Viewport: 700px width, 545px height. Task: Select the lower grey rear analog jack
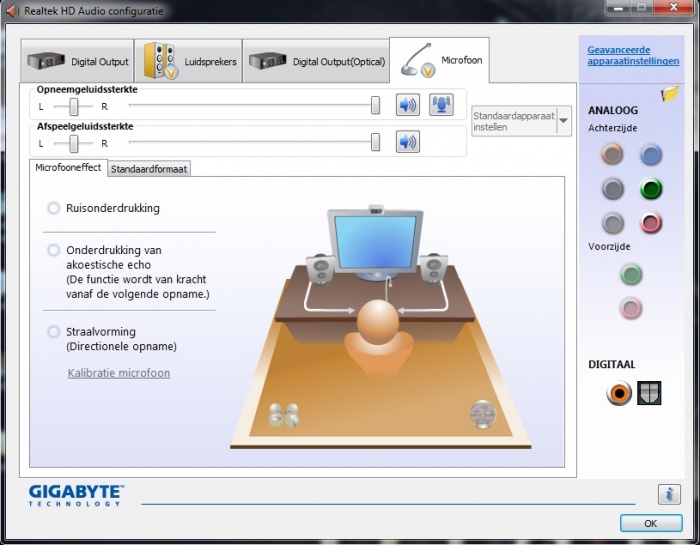(612, 223)
